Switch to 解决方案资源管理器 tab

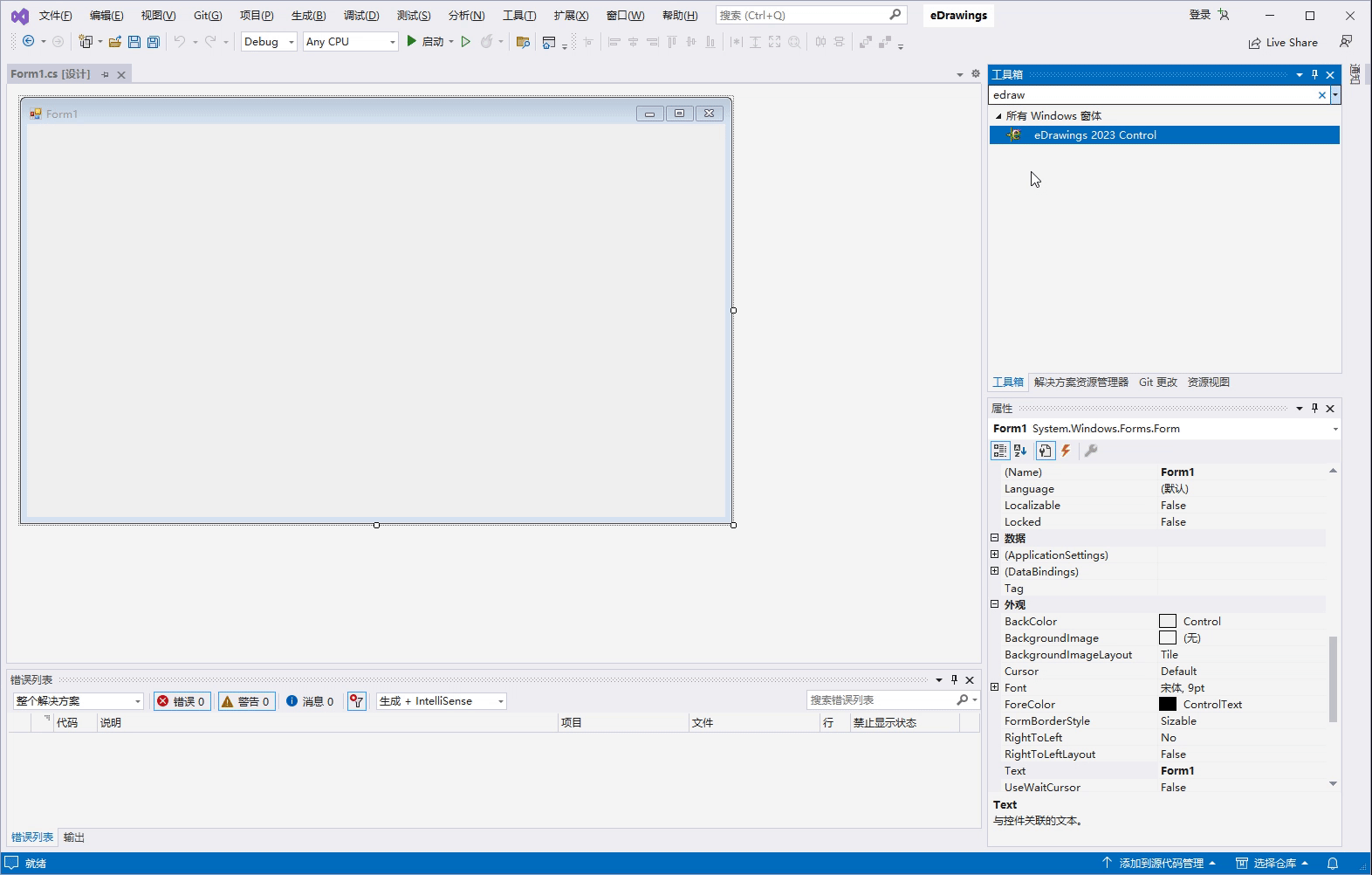coord(1081,382)
